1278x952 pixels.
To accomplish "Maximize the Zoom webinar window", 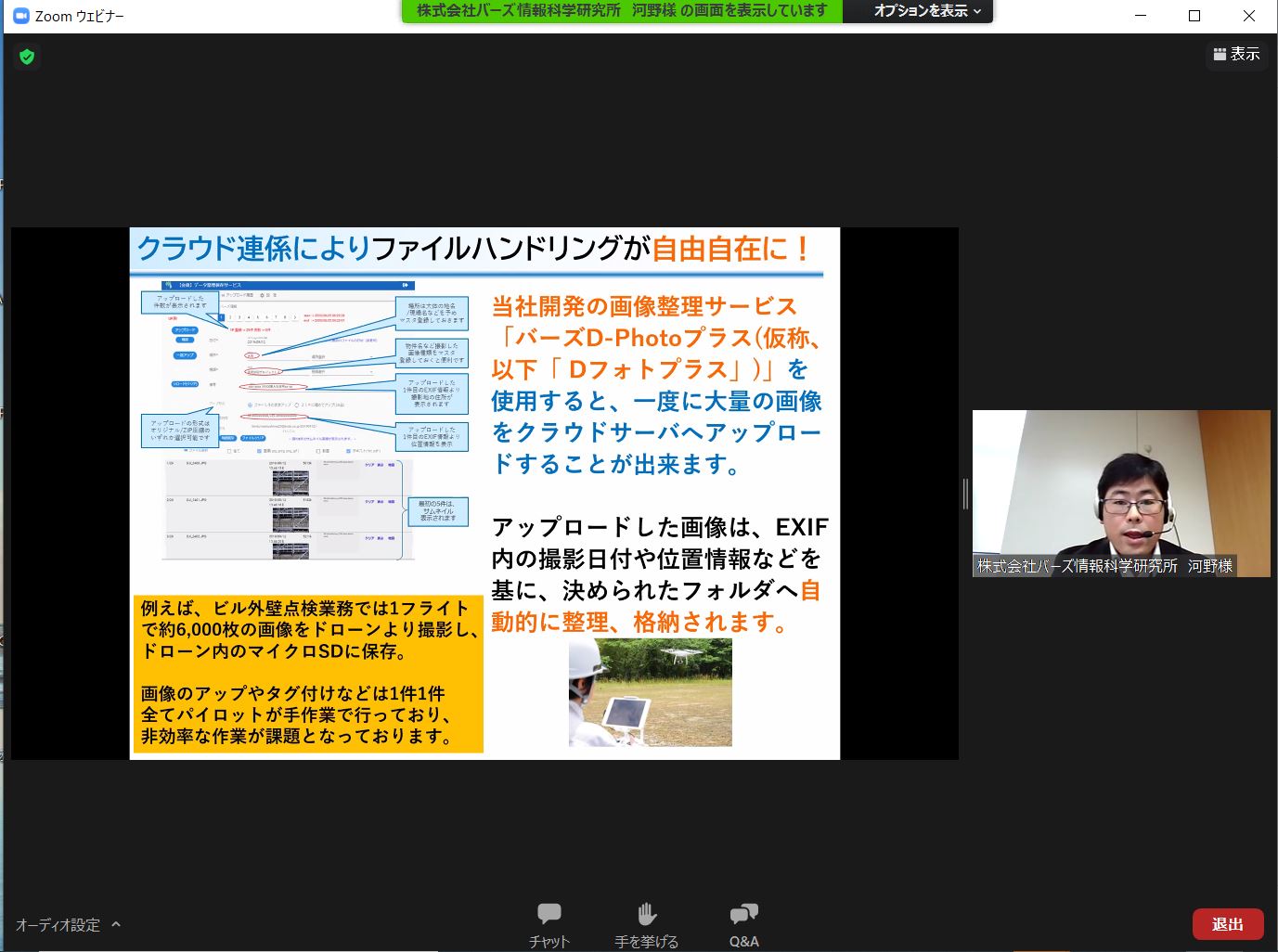I will (1194, 16).
